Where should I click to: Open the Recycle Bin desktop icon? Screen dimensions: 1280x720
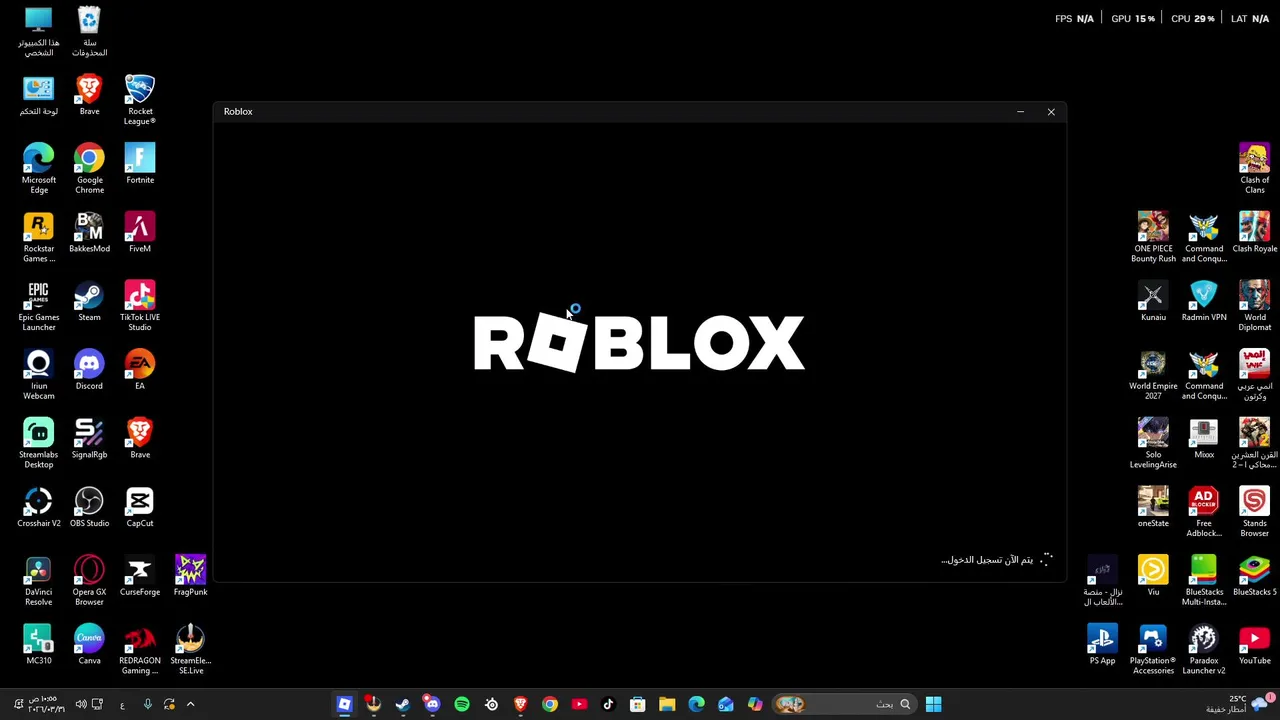click(89, 31)
